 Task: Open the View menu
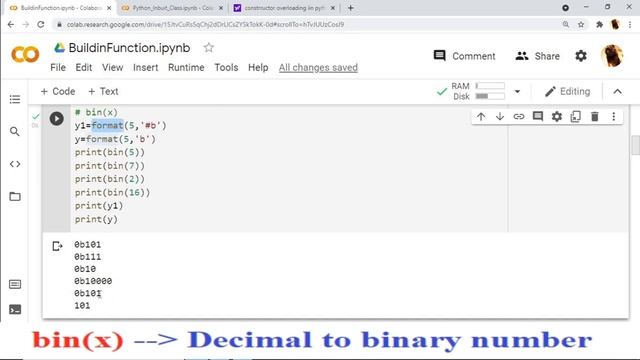(113, 67)
